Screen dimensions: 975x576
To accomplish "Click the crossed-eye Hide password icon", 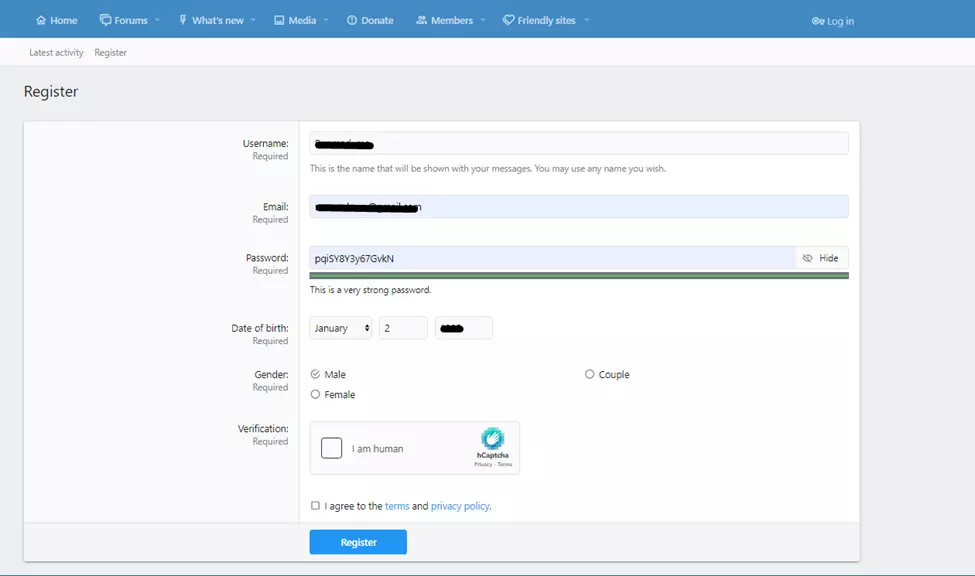I will 807,258.
